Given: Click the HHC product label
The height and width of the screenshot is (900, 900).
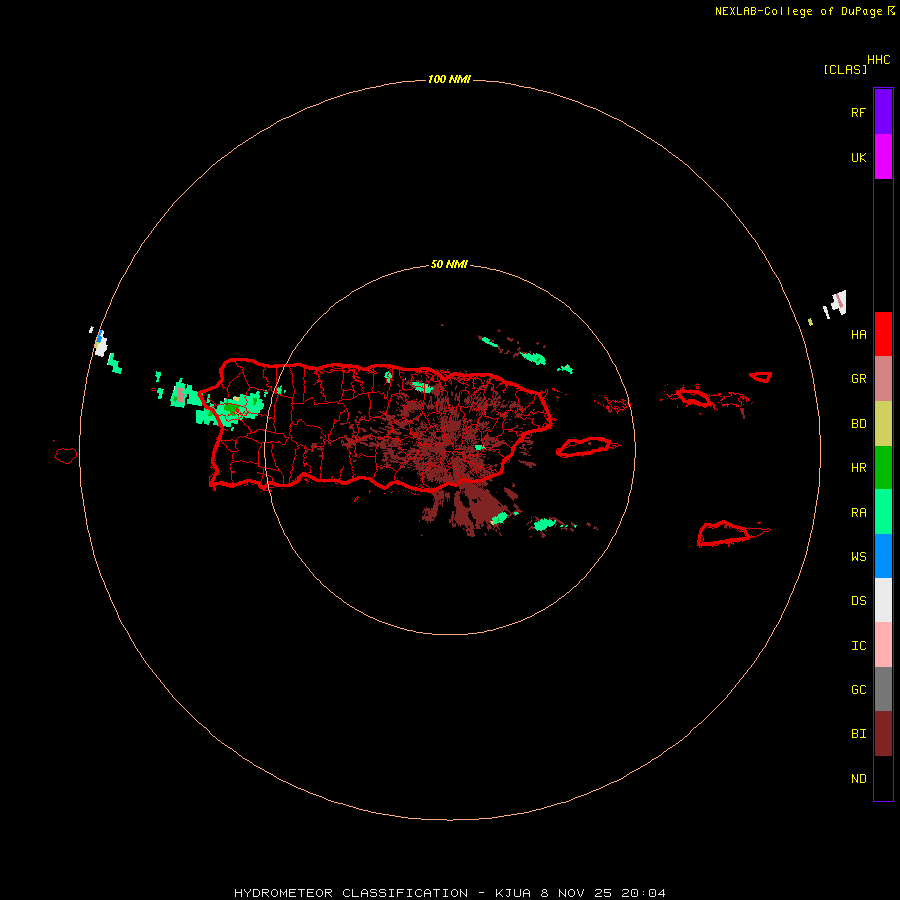Looking at the screenshot, I should [879, 60].
